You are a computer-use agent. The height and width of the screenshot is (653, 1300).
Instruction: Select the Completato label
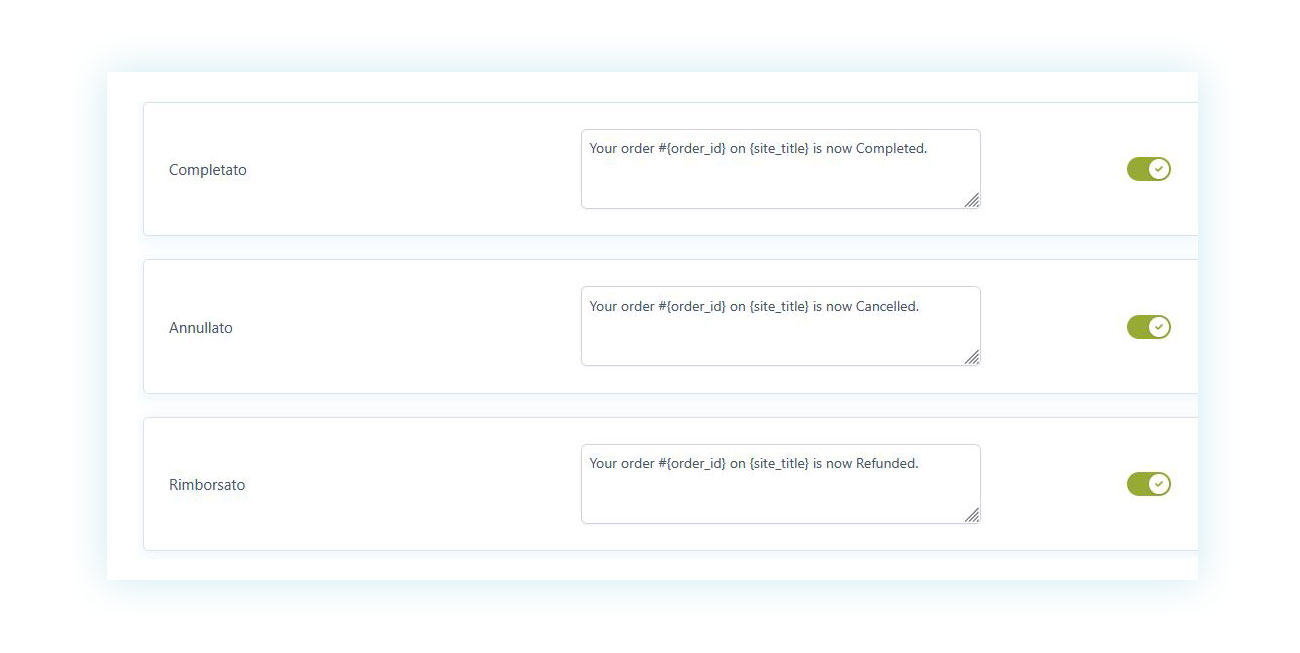[208, 170]
